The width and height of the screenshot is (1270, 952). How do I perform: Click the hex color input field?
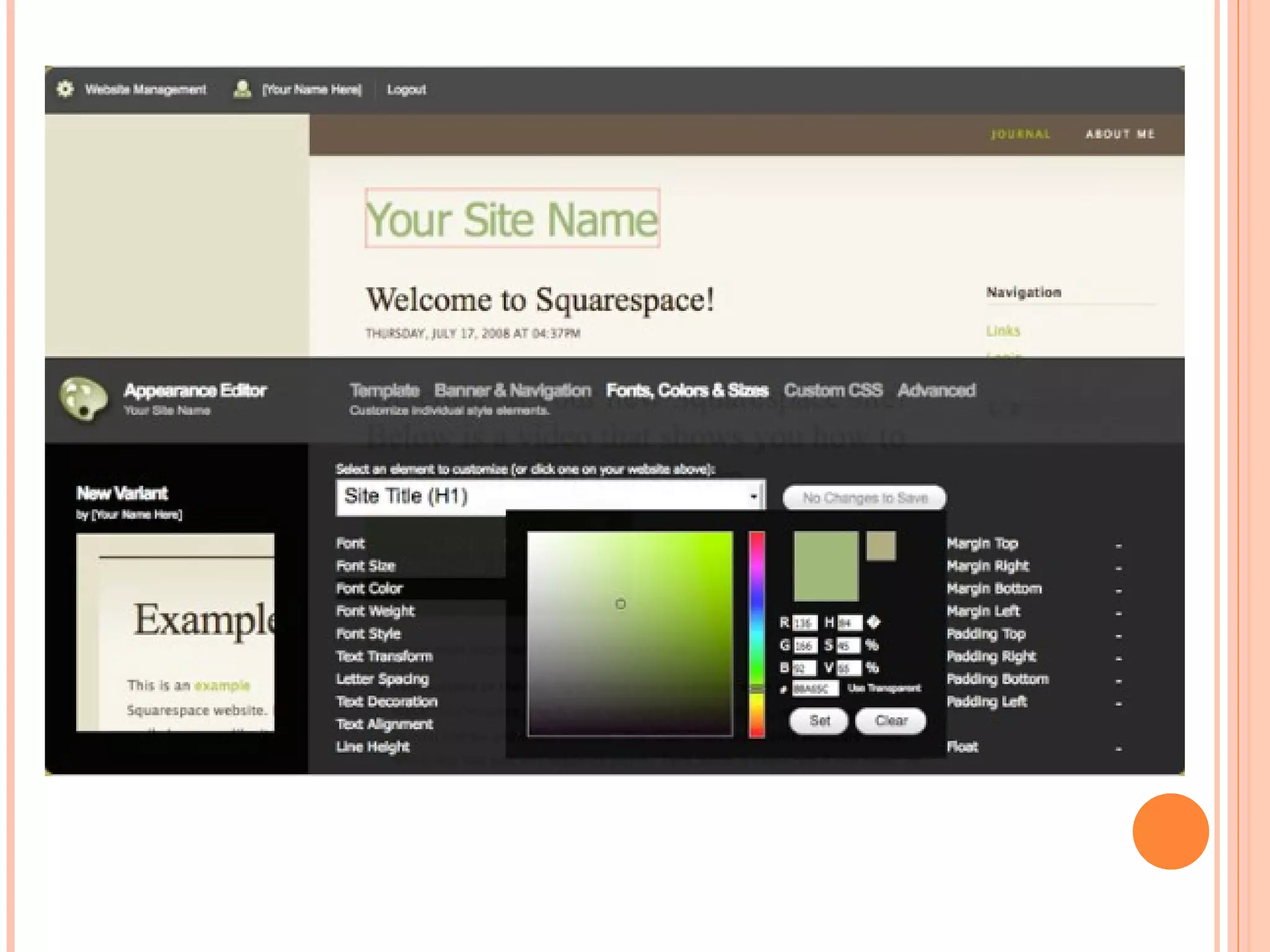tap(815, 689)
